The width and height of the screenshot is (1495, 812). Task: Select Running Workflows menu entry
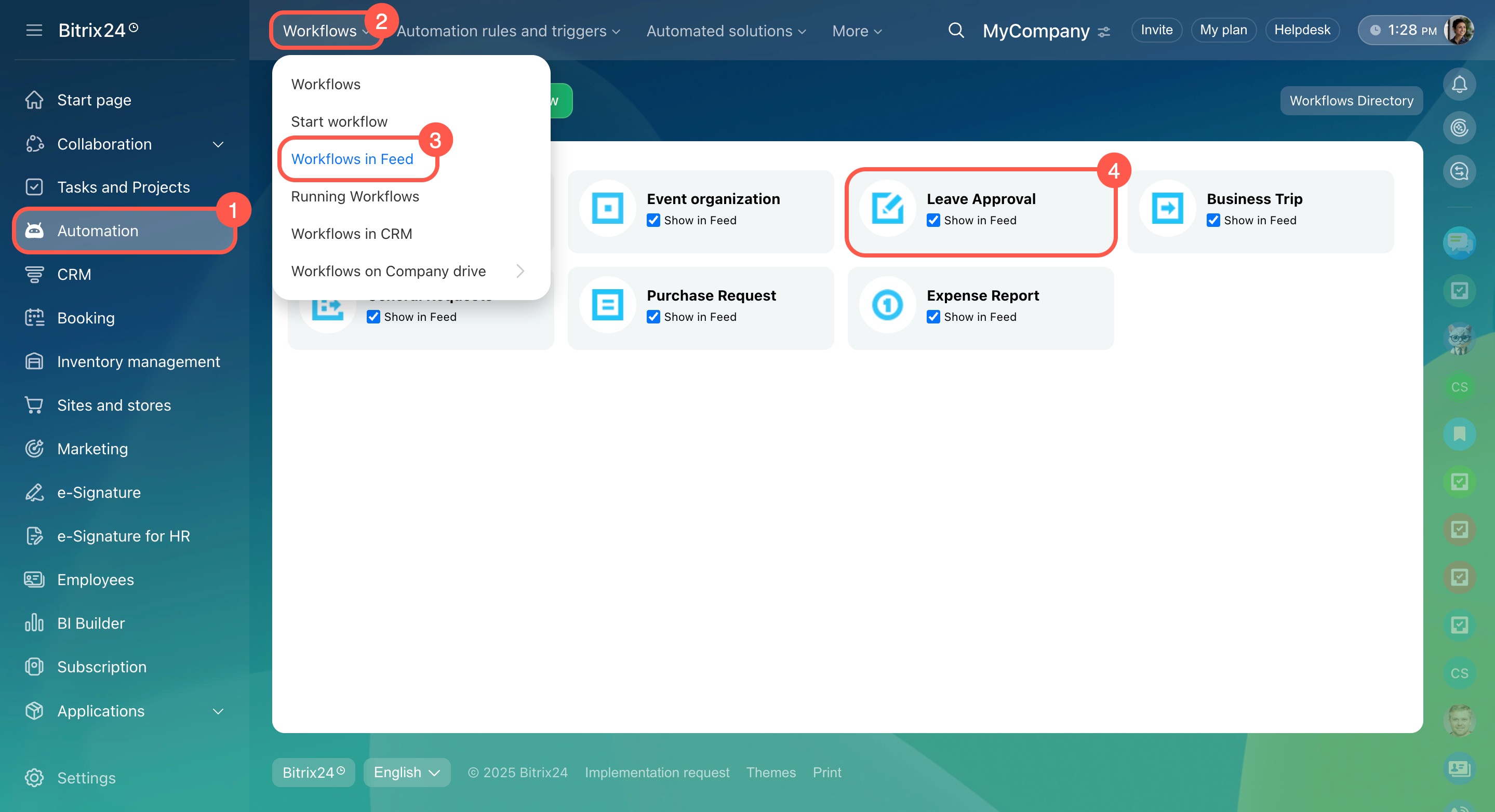coord(355,197)
